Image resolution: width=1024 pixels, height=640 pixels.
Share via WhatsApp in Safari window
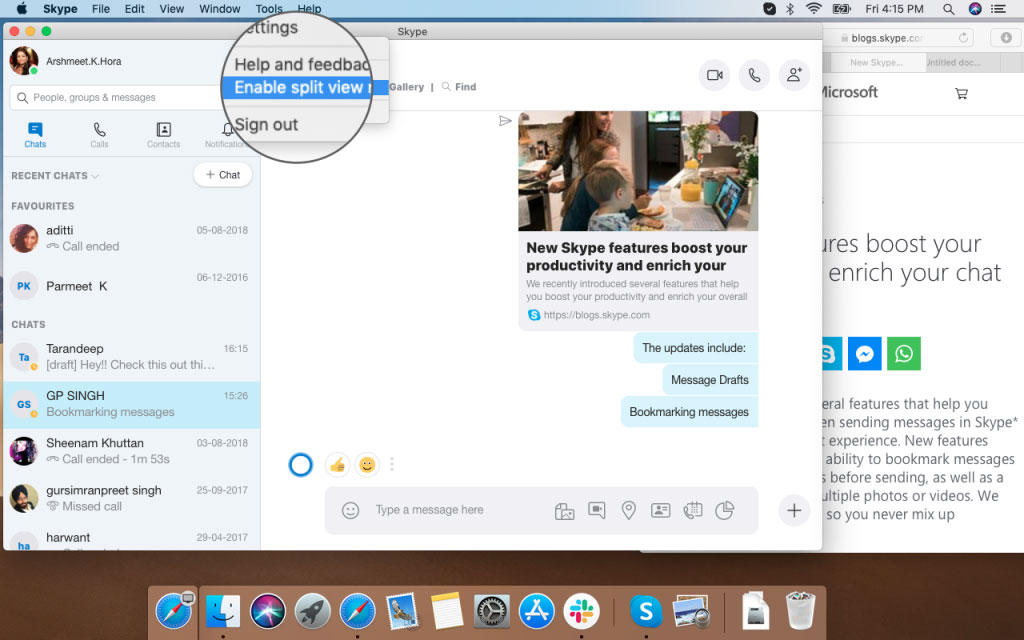(904, 354)
